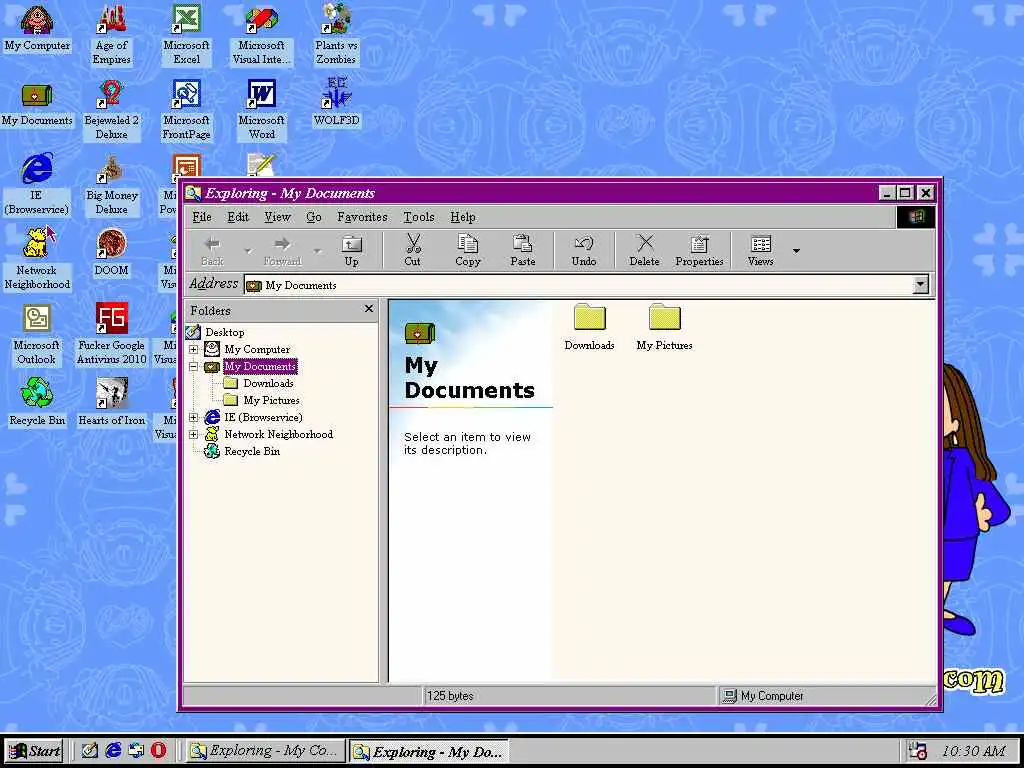Select Microsoft Visual InterDev desktop shortcut
The height and width of the screenshot is (768, 1024).
tap(261, 34)
